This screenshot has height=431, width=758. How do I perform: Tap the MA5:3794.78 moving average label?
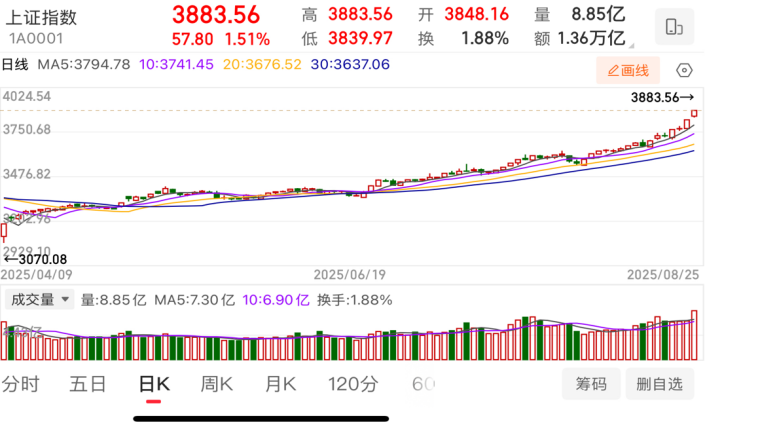tap(84, 64)
